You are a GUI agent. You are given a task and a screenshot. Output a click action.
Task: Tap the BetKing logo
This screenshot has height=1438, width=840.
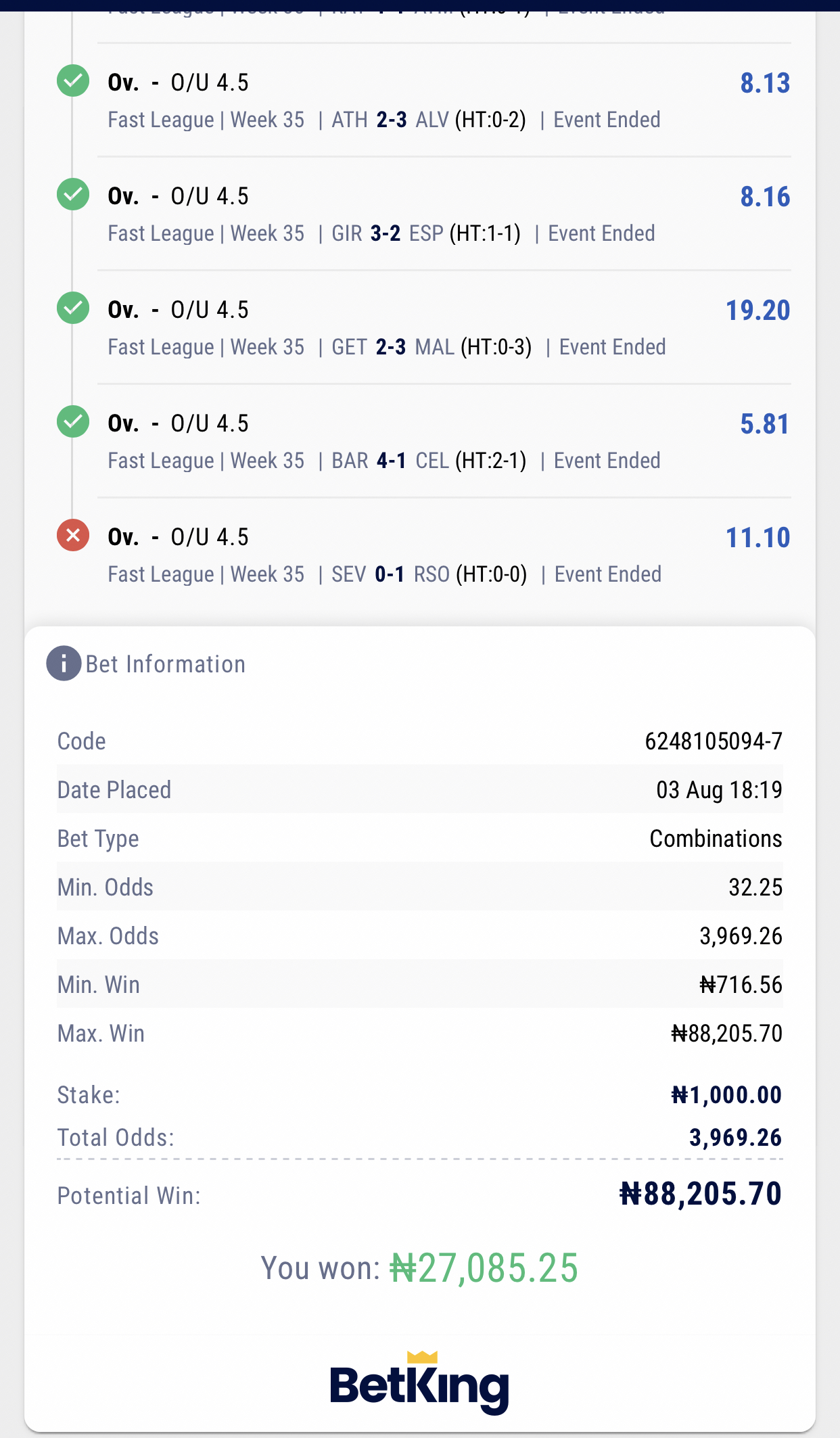(419, 1383)
